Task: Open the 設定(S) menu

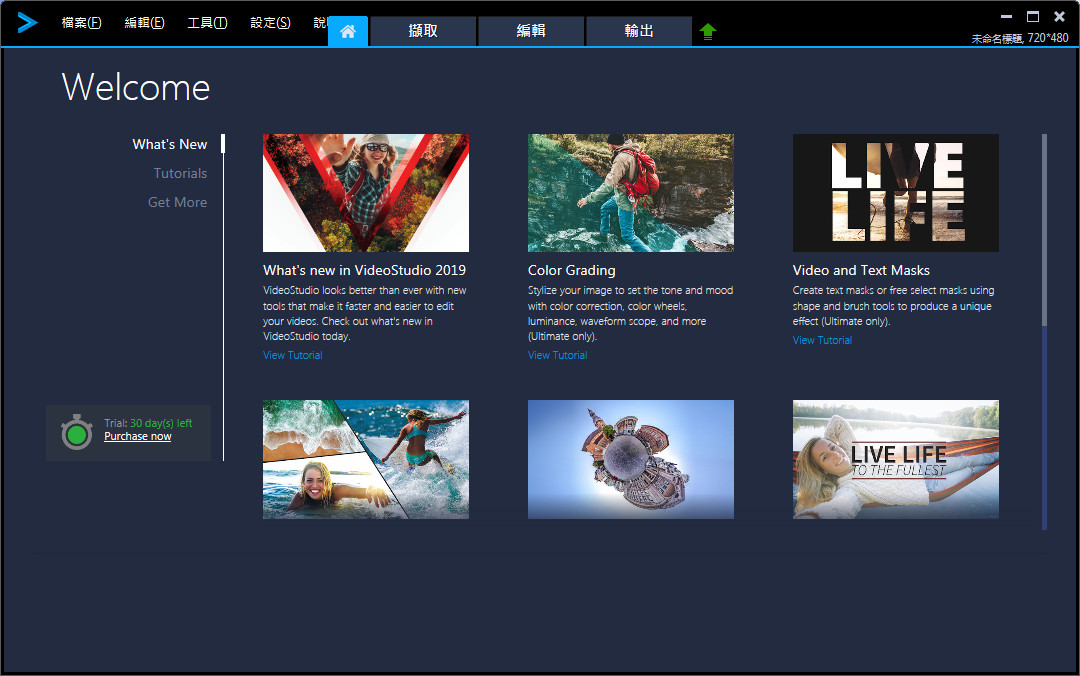Action: tap(270, 23)
